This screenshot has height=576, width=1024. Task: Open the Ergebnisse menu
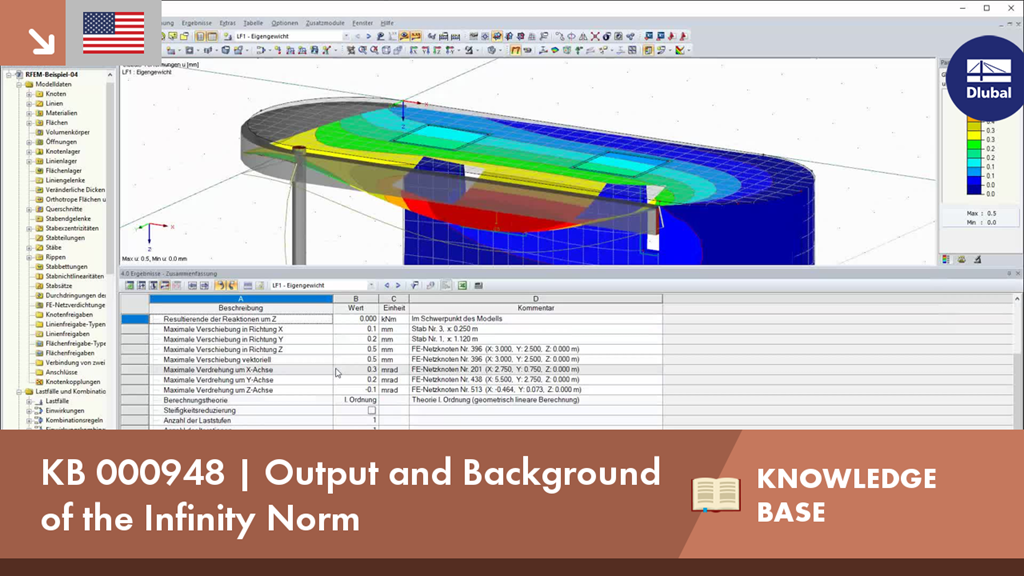197,23
